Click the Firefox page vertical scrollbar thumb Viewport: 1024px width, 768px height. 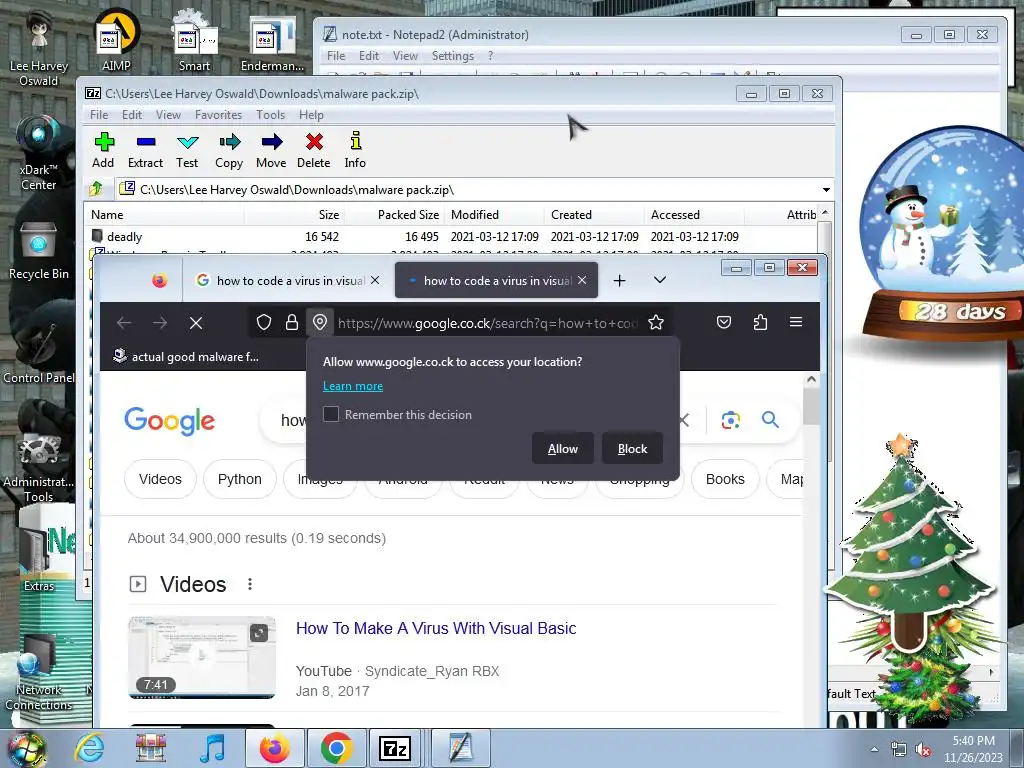click(811, 406)
